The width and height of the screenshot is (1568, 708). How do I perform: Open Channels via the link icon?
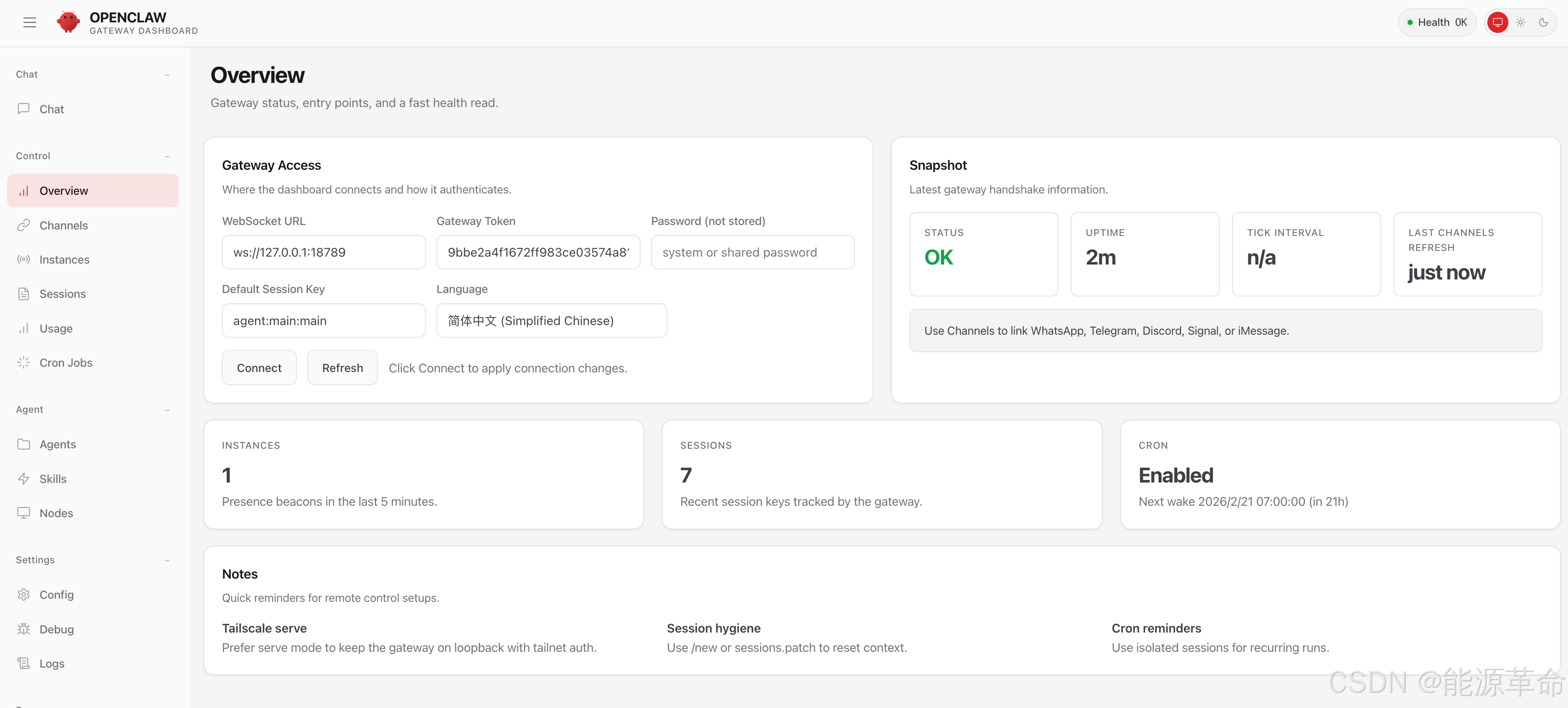coord(24,225)
